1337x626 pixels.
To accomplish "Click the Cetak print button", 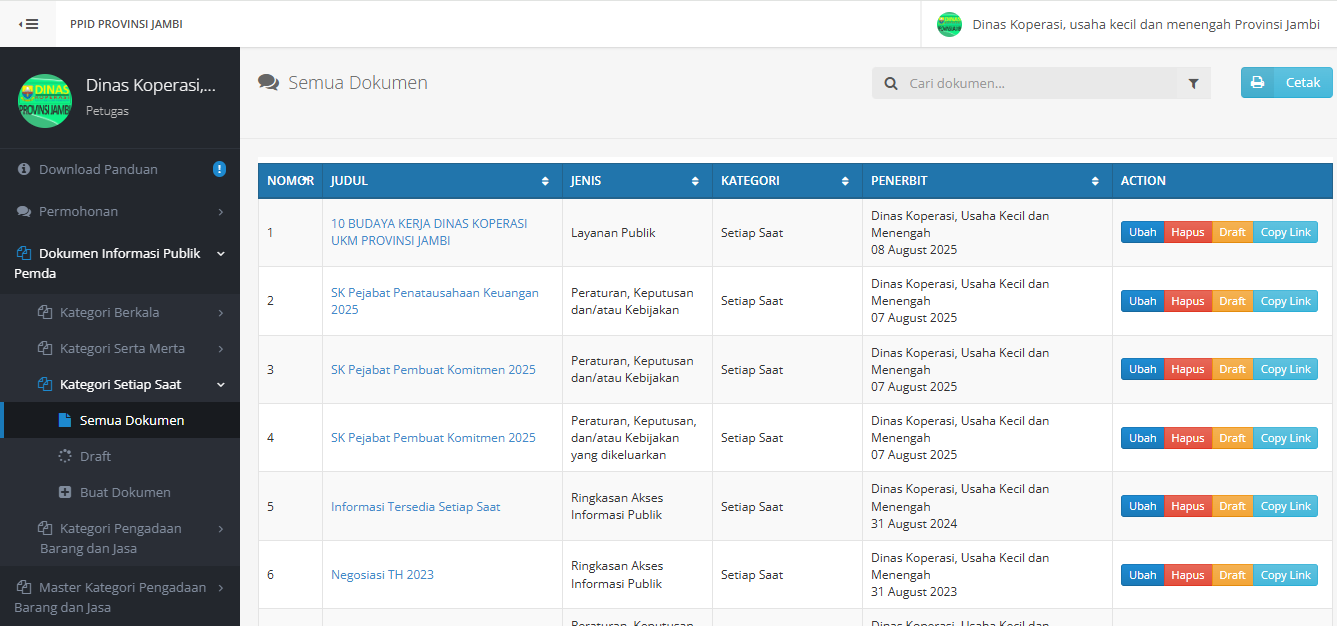I will [1286, 83].
